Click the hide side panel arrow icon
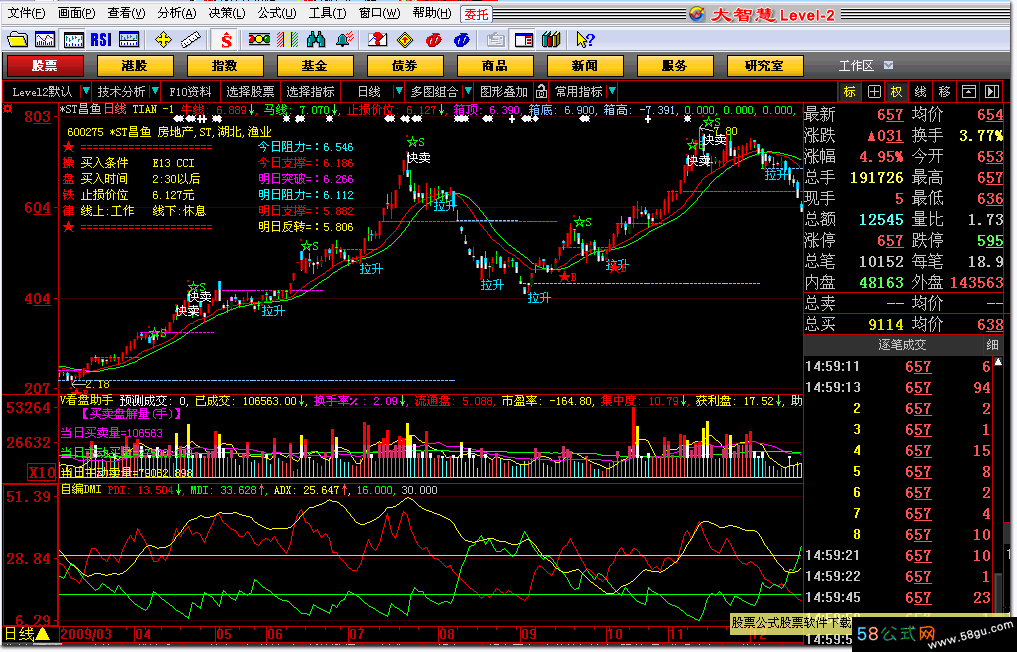This screenshot has height=652, width=1017. 992,91
